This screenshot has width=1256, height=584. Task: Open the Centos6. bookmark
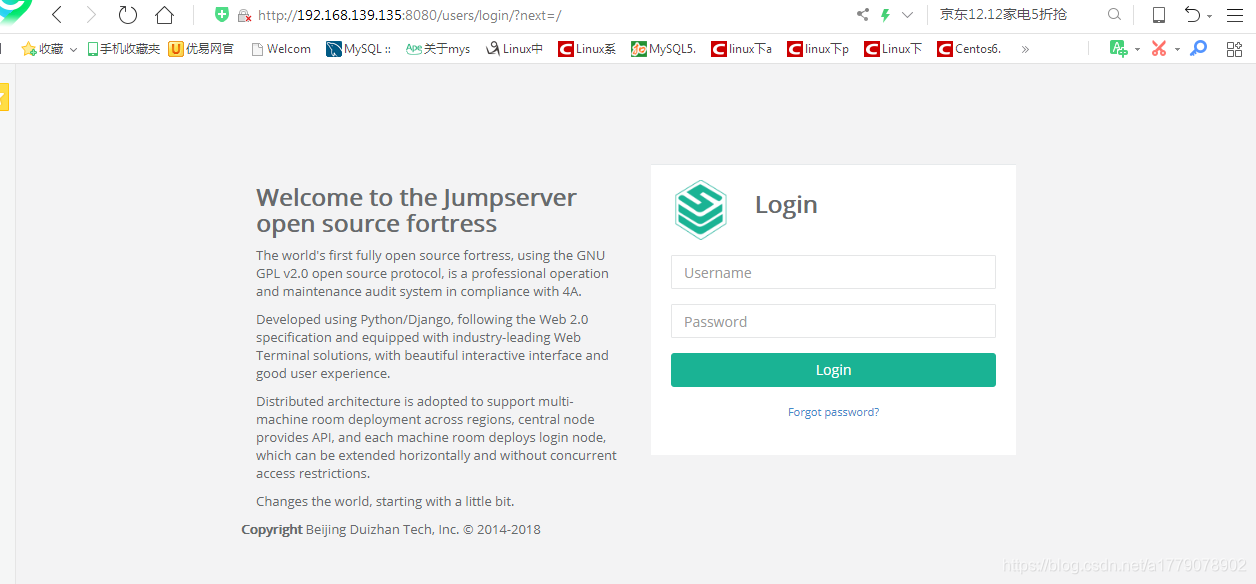click(x=969, y=49)
